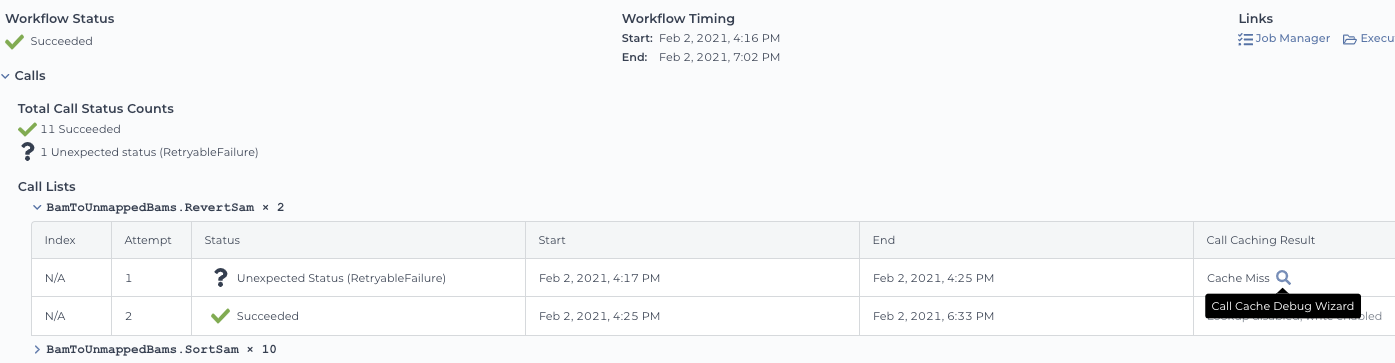Click the Start column header
The image size is (1395, 363).
click(x=552, y=240)
